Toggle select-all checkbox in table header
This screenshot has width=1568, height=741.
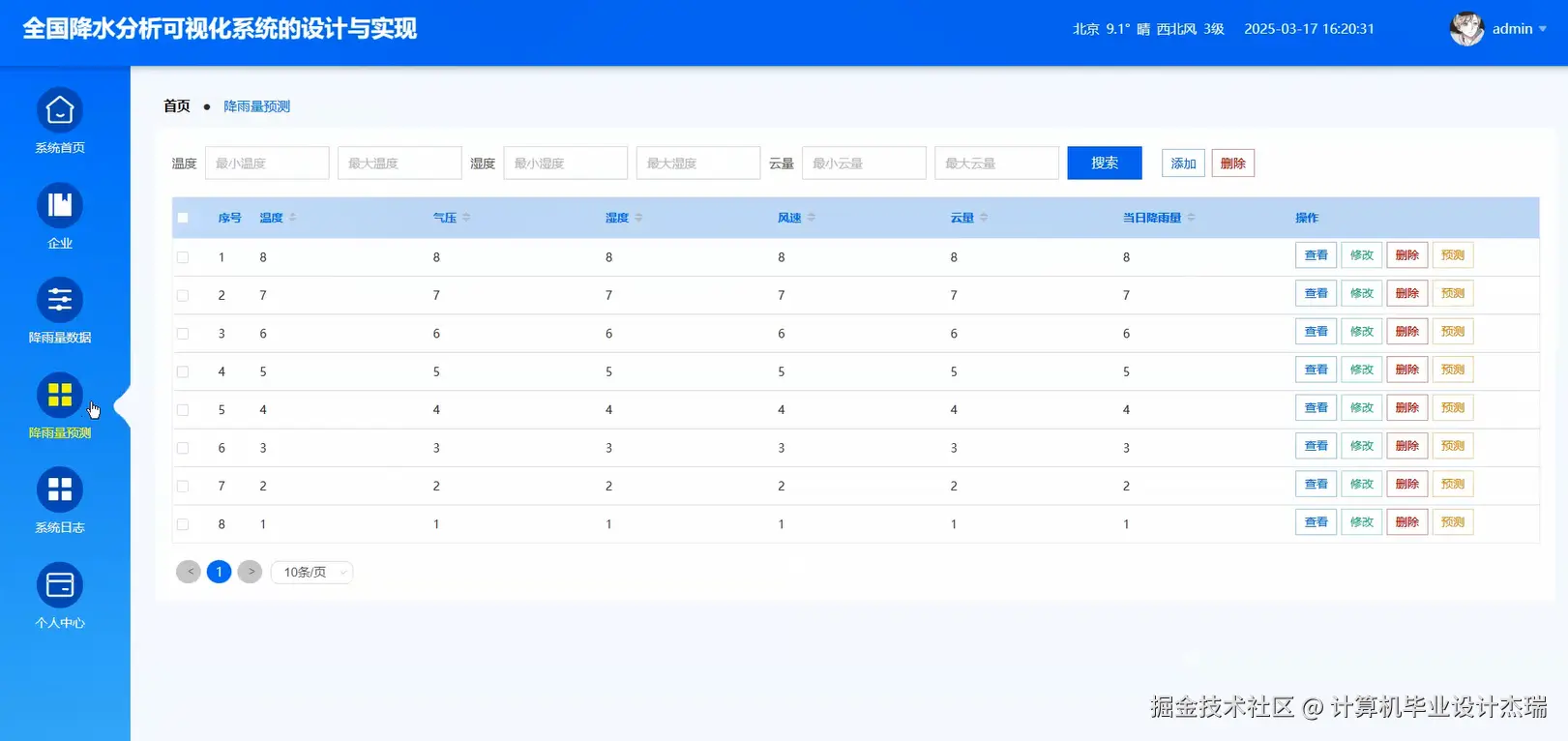coord(183,218)
